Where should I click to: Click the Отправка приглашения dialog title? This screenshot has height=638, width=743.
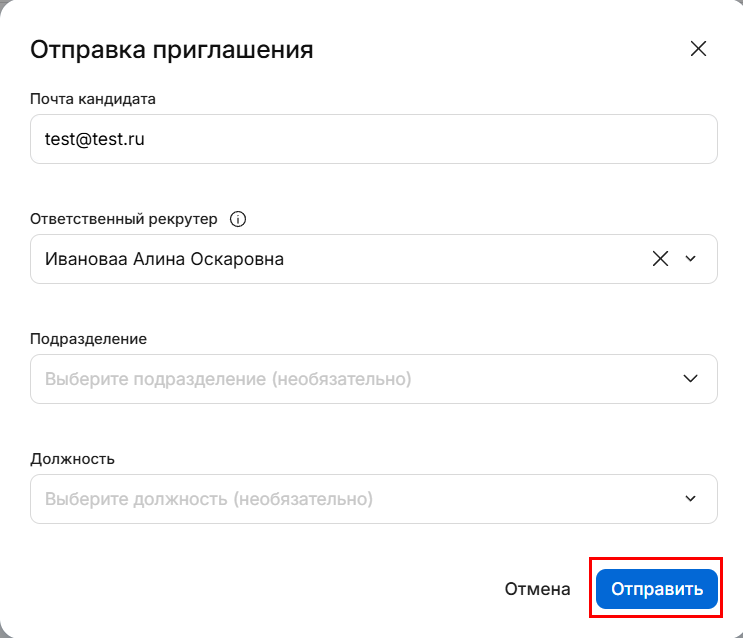172,49
